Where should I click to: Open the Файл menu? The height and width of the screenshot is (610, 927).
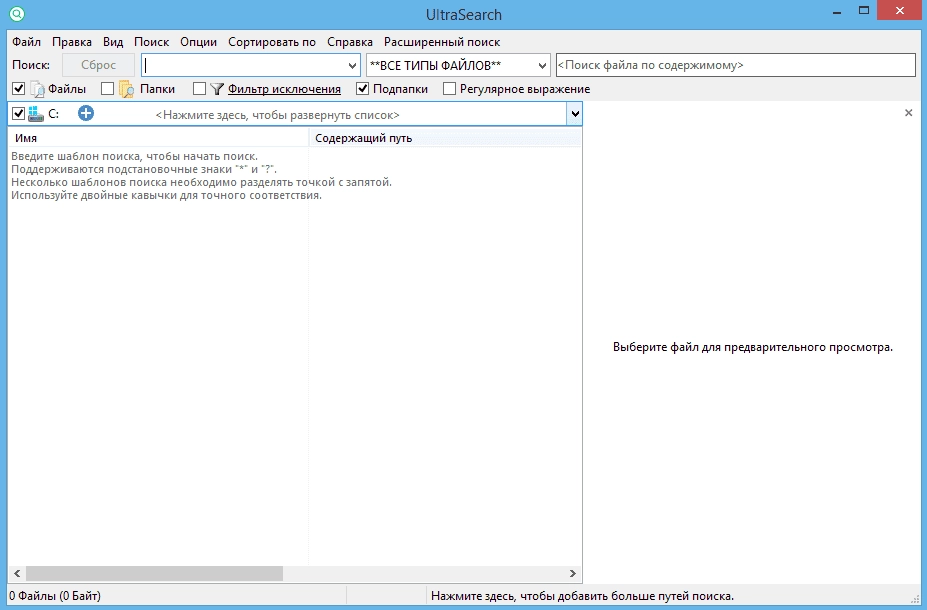coord(27,42)
